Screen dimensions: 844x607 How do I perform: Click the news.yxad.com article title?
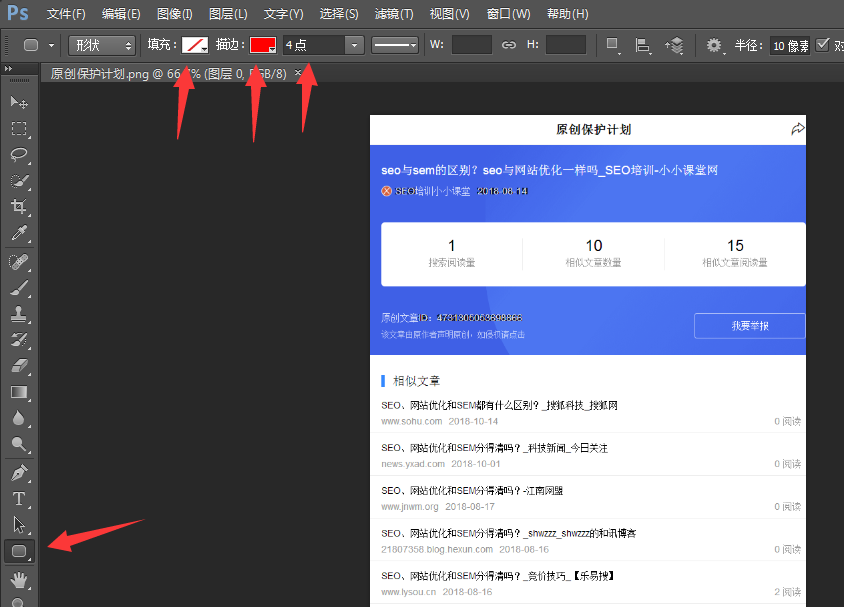tap(494, 448)
